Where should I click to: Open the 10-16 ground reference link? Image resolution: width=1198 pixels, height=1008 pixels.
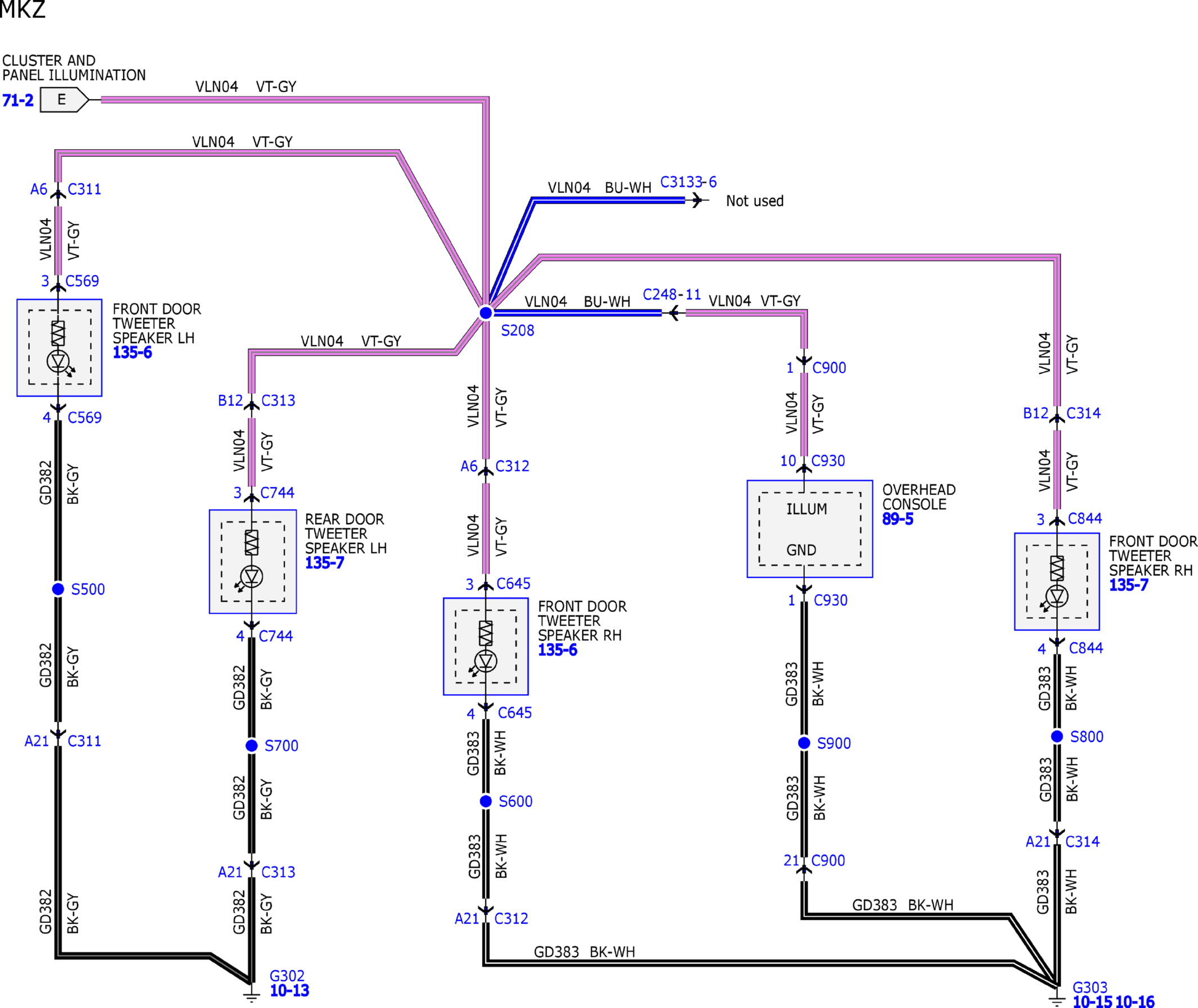coord(1134,1001)
